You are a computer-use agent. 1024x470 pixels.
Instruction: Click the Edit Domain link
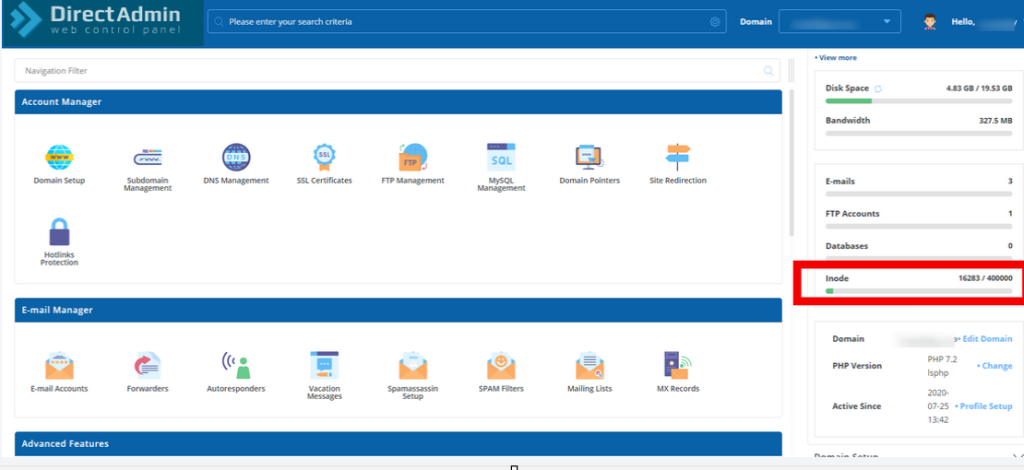[988, 339]
